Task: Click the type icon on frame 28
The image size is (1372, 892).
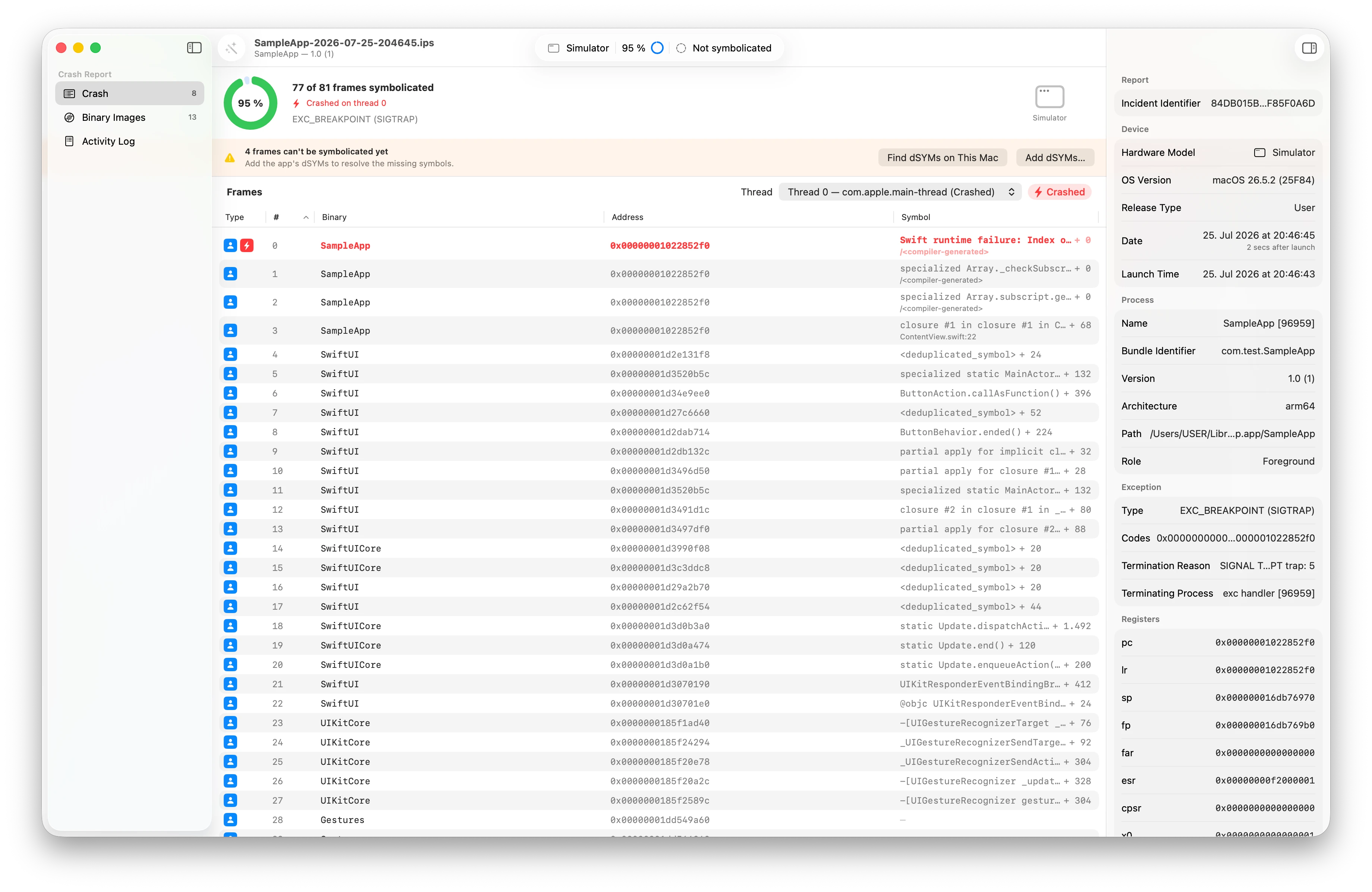Action: pyautogui.click(x=230, y=820)
